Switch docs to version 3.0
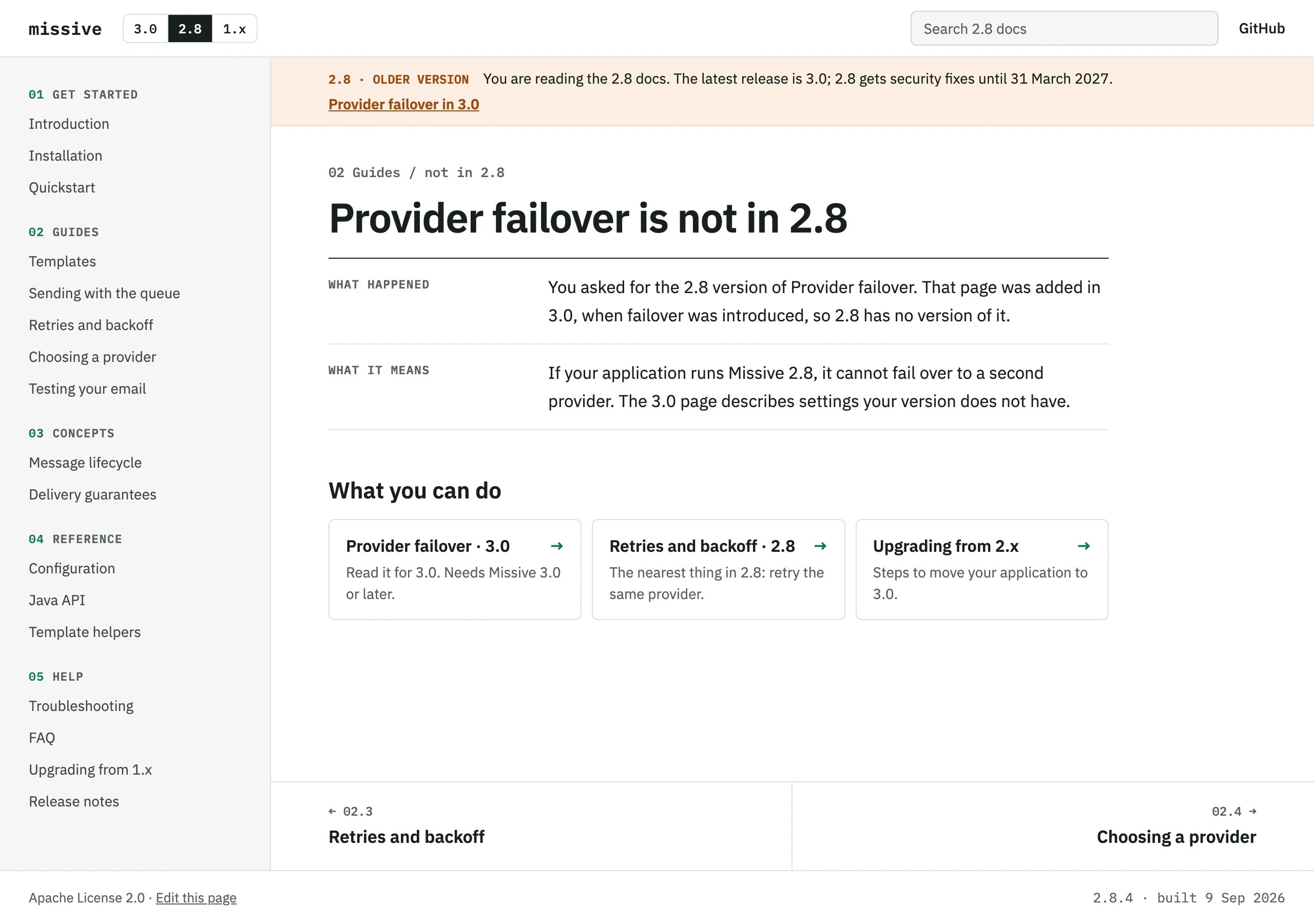 coord(145,29)
